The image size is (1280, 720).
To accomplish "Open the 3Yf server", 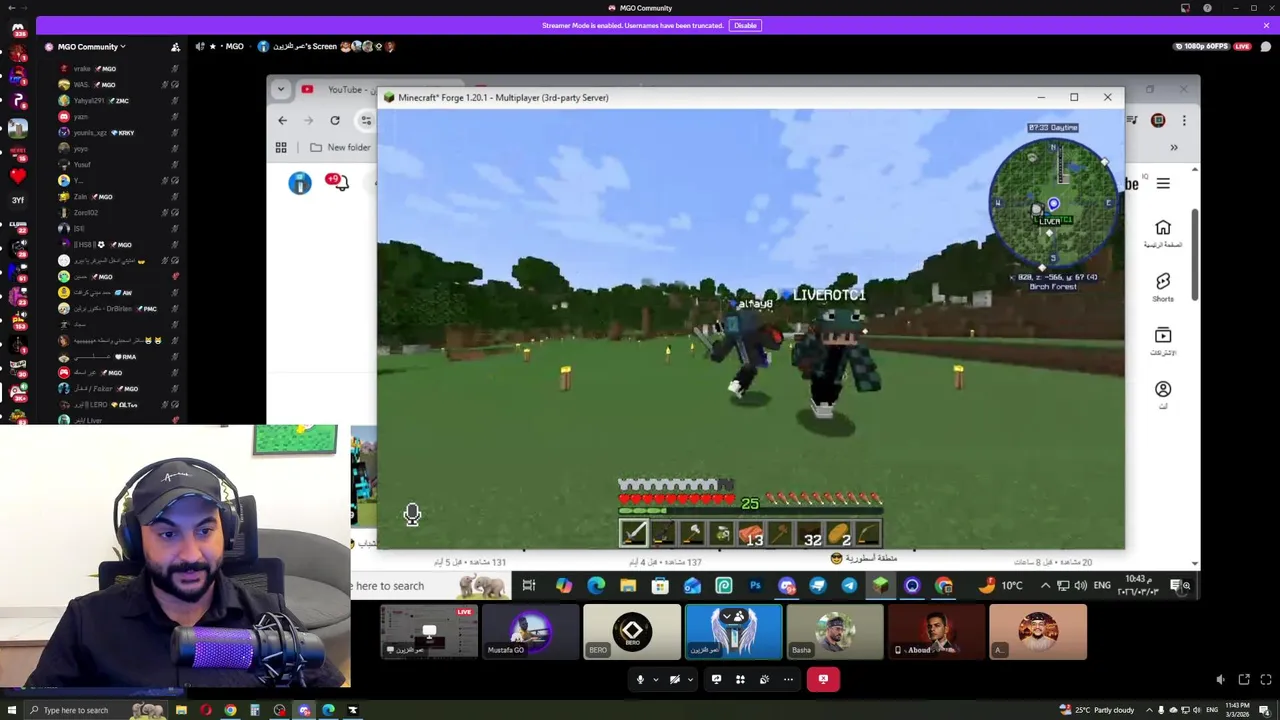I will coord(18,200).
